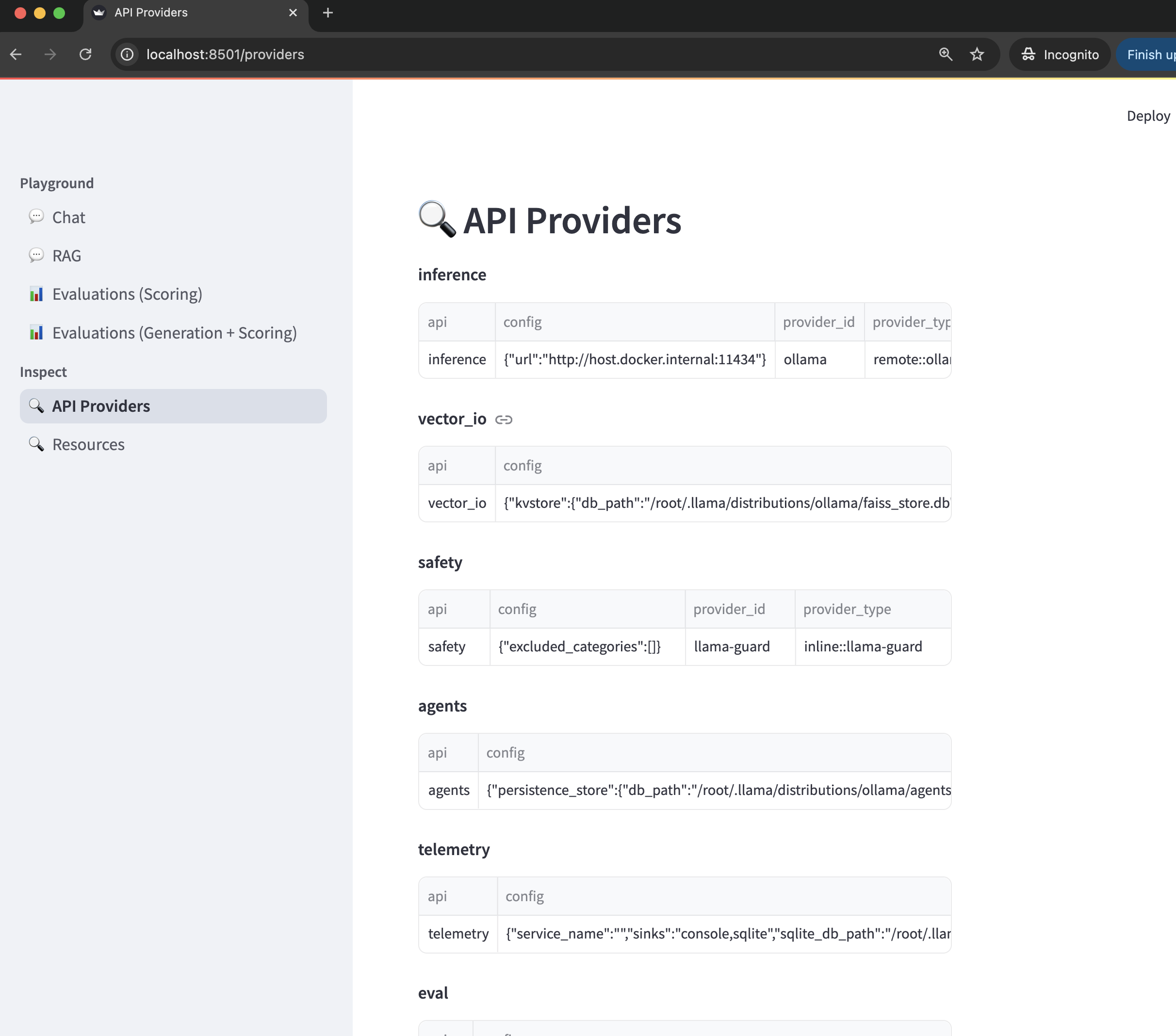Click the ollama provider_id cell
This screenshot has width=1176, height=1036.
pyautogui.click(x=819, y=359)
